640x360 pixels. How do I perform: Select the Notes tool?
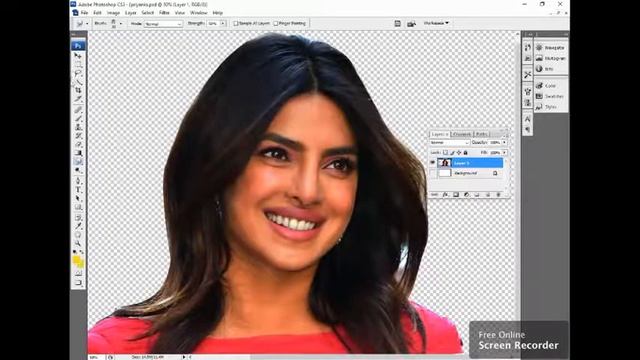78,217
